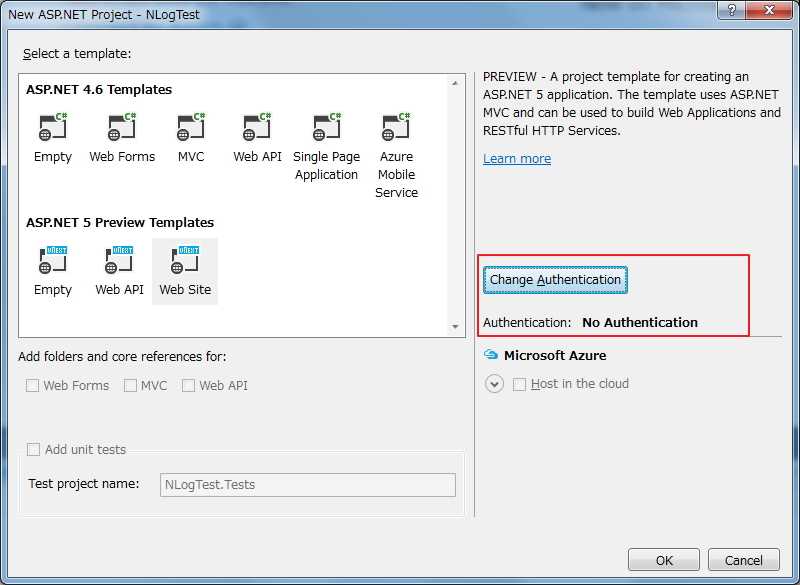Click the Test project name input field

point(308,485)
